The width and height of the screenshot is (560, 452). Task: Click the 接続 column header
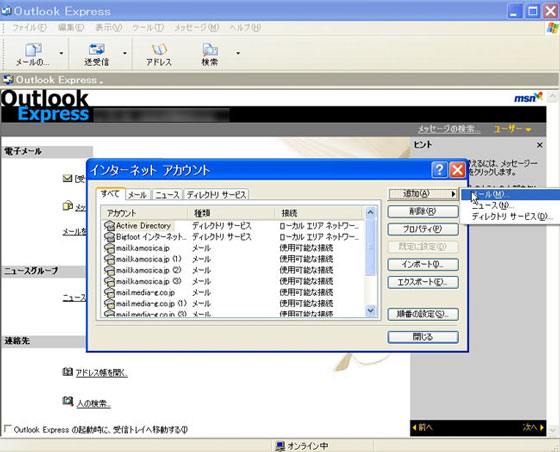[319, 213]
